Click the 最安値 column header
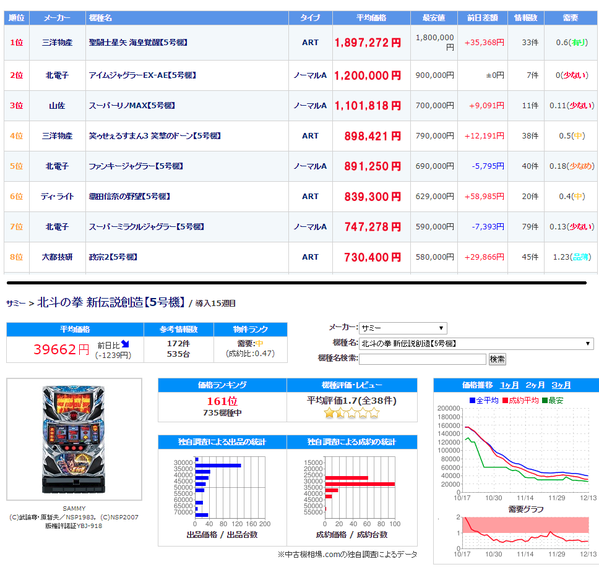The image size is (599, 575). point(434,18)
